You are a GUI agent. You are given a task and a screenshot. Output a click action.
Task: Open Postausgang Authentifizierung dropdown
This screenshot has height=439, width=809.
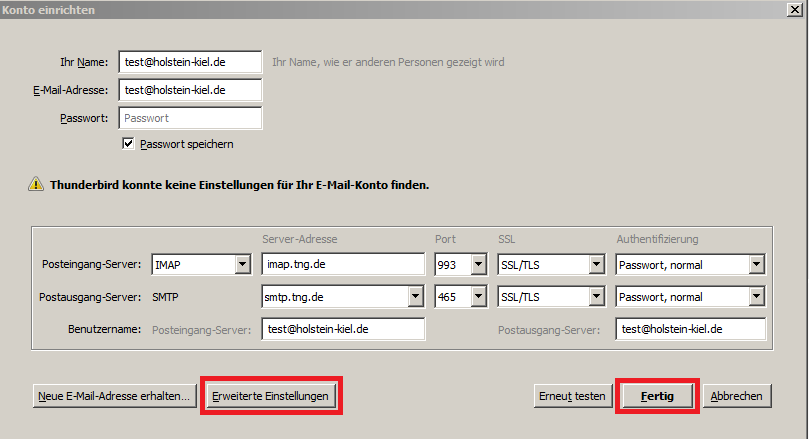(756, 297)
